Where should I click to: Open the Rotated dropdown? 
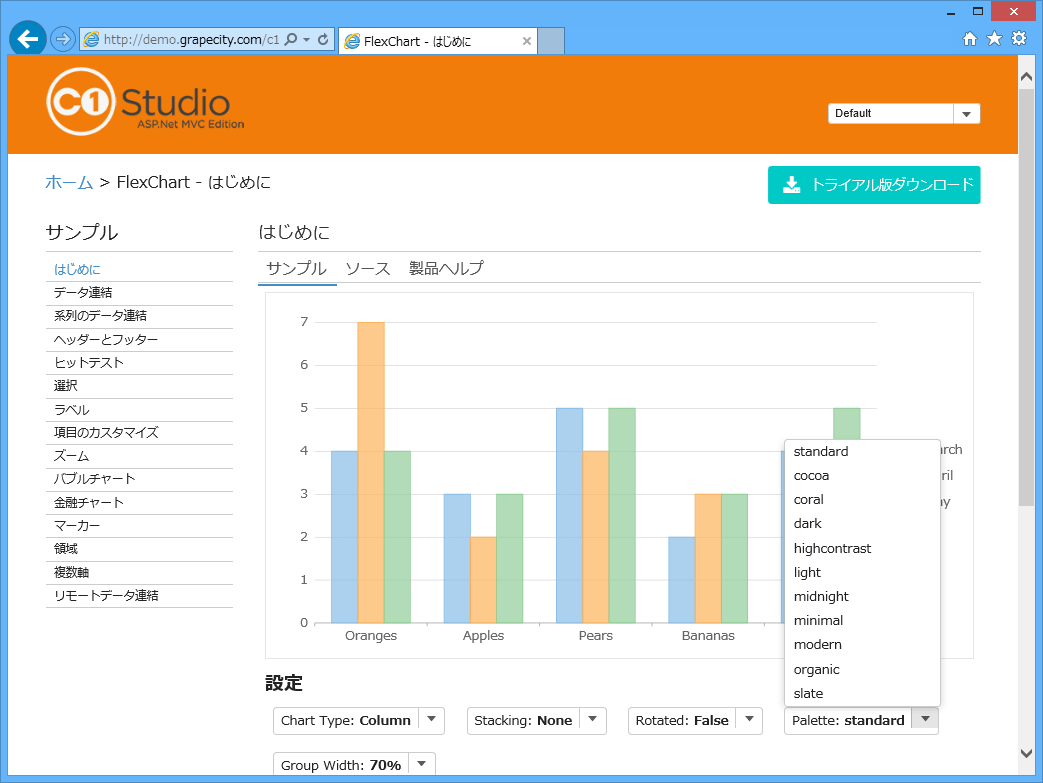pyautogui.click(x=748, y=720)
